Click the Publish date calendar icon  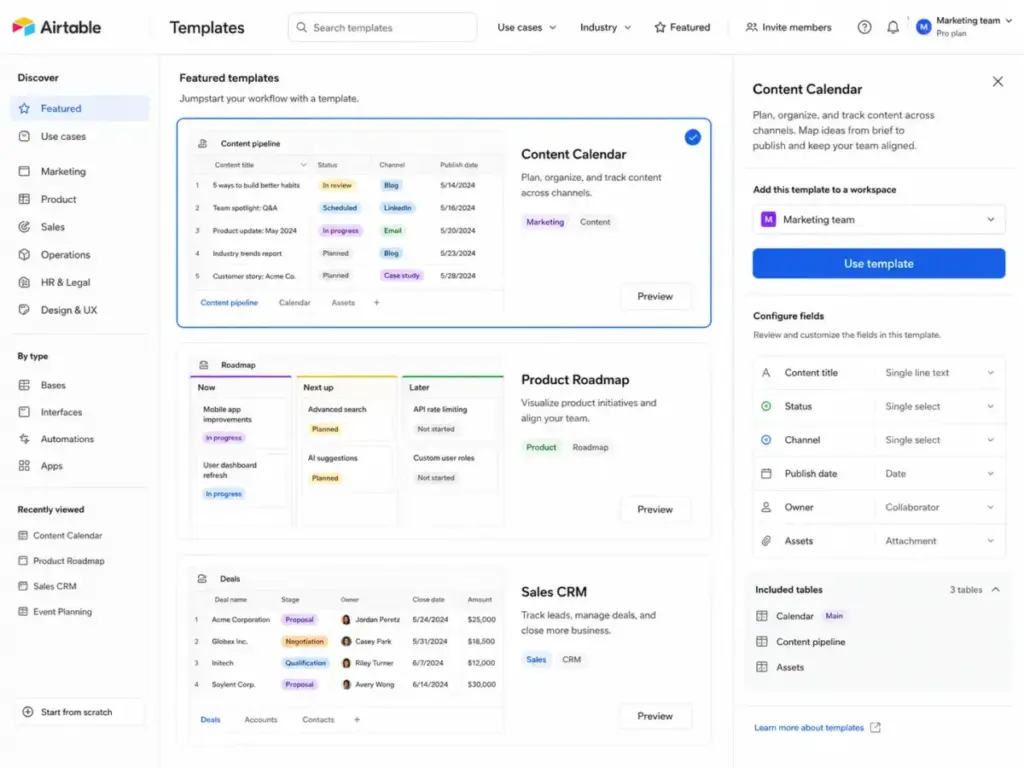click(x=766, y=473)
